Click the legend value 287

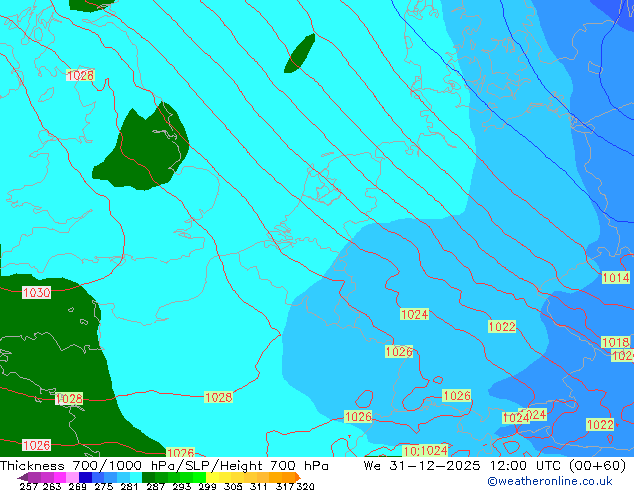tap(156, 486)
